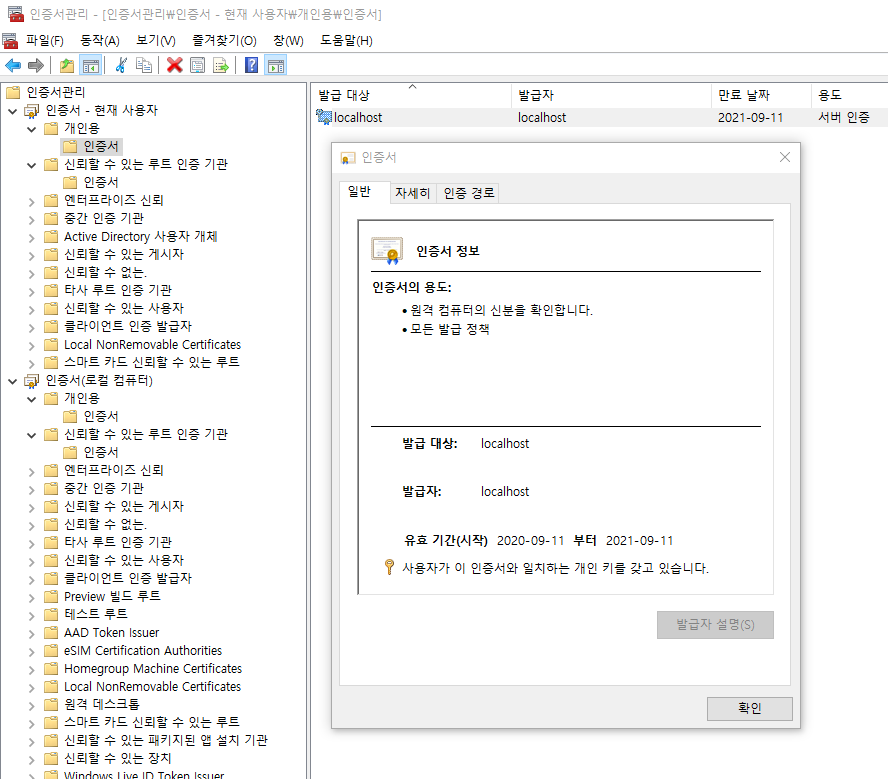This screenshot has width=888, height=779.
Task: Click the Export List toolbar icon
Action: click(x=220, y=65)
